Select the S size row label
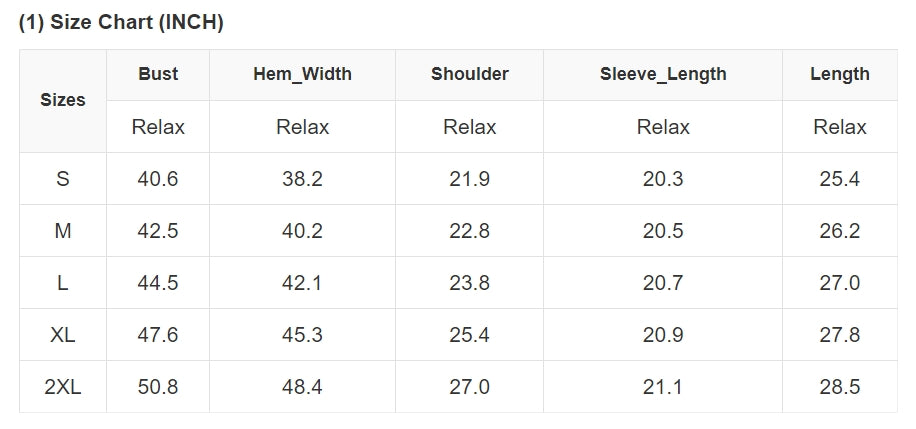Screen dimensions: 916x429 [63, 179]
